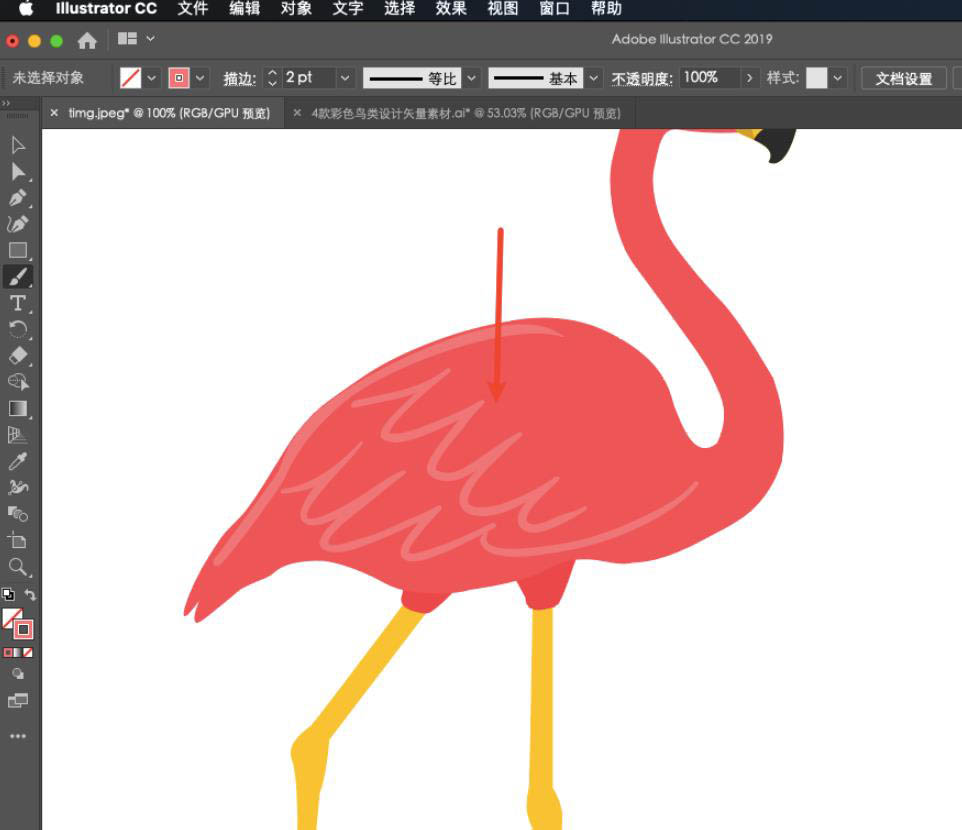Toggle the stroke color indicator active
The width and height of the screenshot is (962, 830).
pyautogui.click(x=23, y=628)
